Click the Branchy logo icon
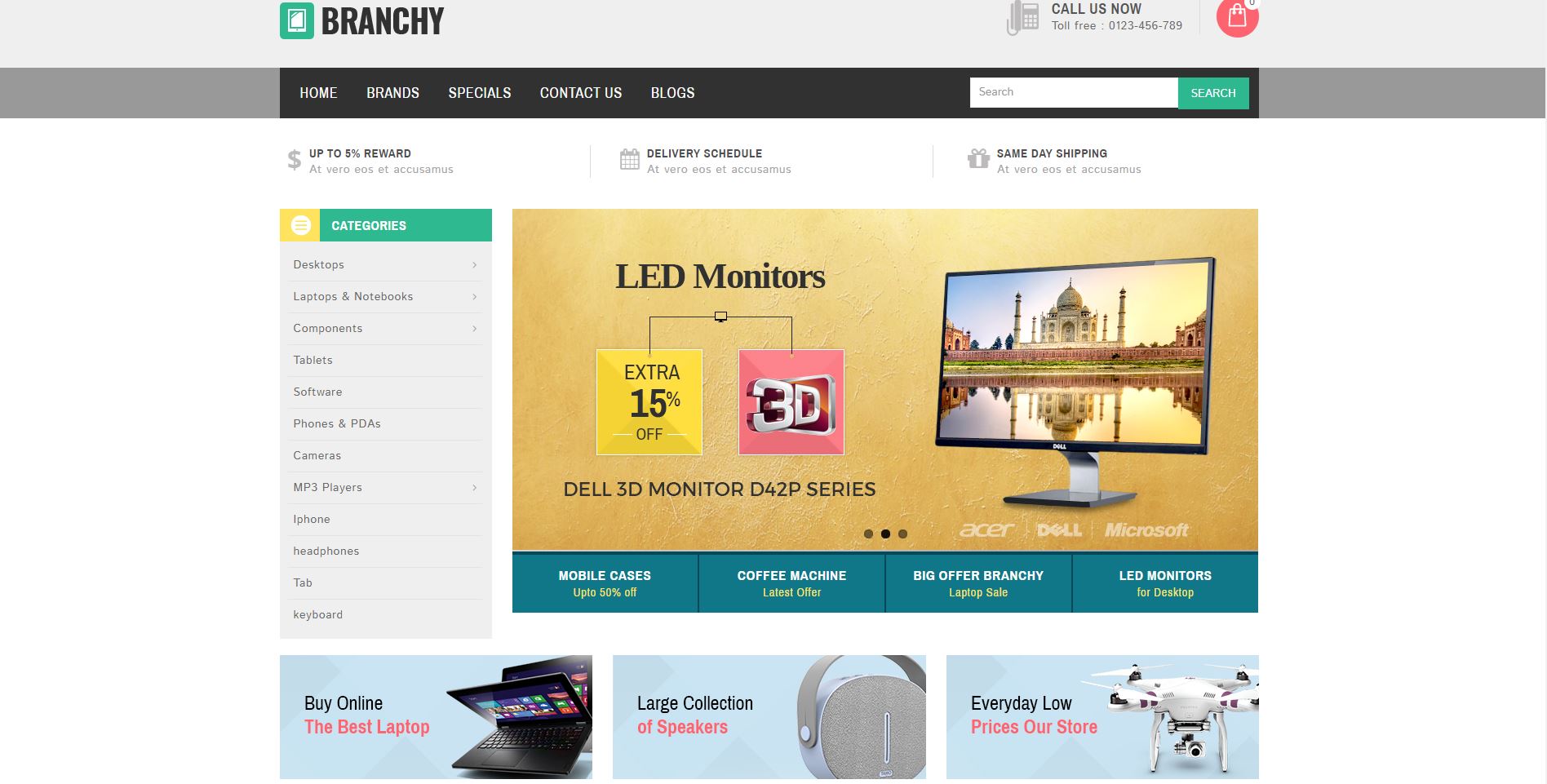Image resolution: width=1547 pixels, height=784 pixels. (x=297, y=21)
